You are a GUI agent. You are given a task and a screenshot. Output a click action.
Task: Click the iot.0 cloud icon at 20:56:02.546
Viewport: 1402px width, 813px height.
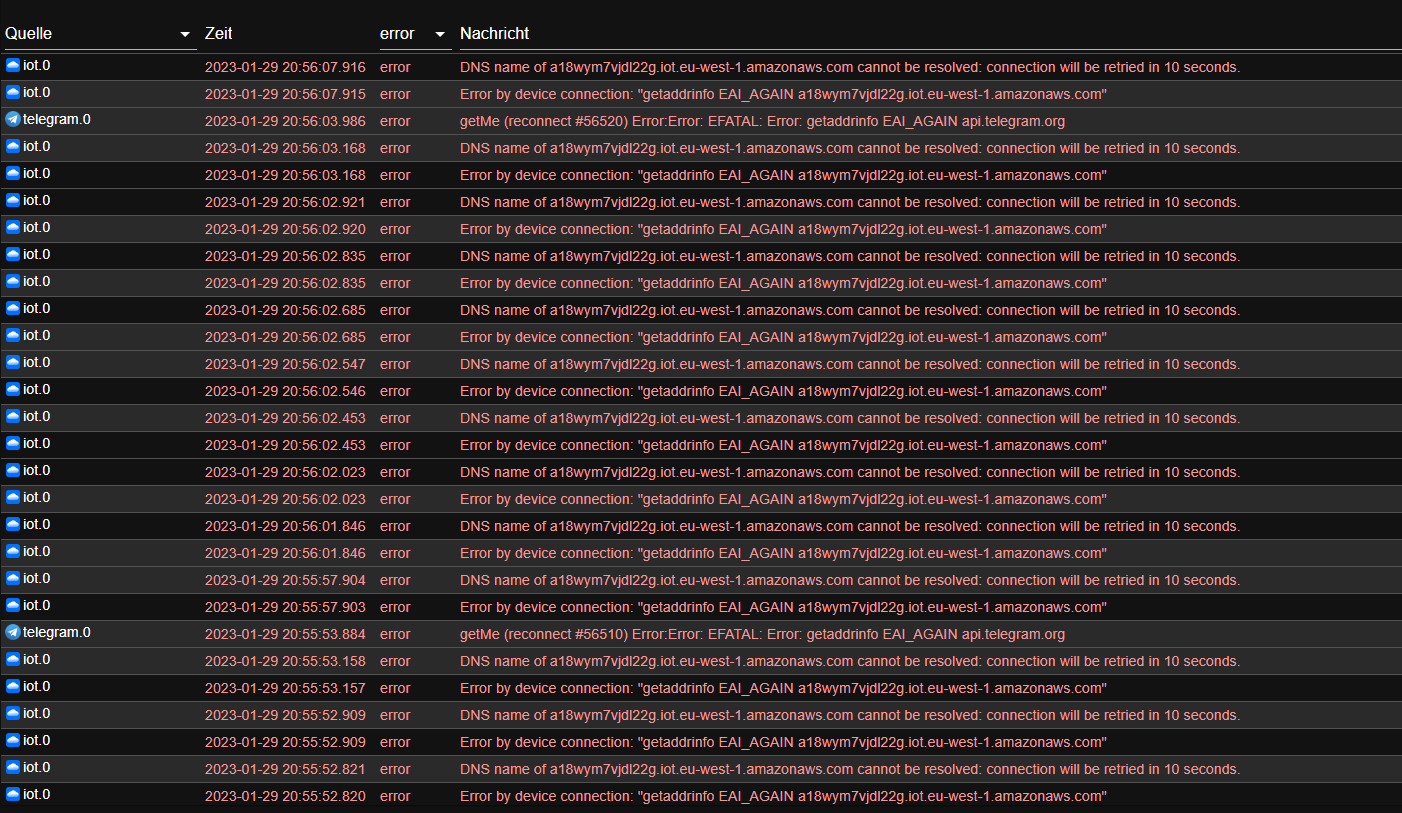tap(13, 389)
